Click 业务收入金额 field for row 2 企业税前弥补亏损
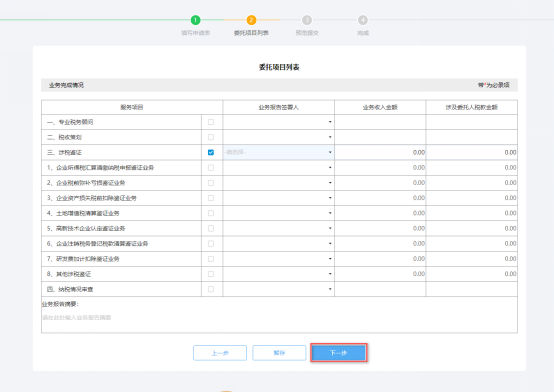Screen dimensions: 554x392 380,183
